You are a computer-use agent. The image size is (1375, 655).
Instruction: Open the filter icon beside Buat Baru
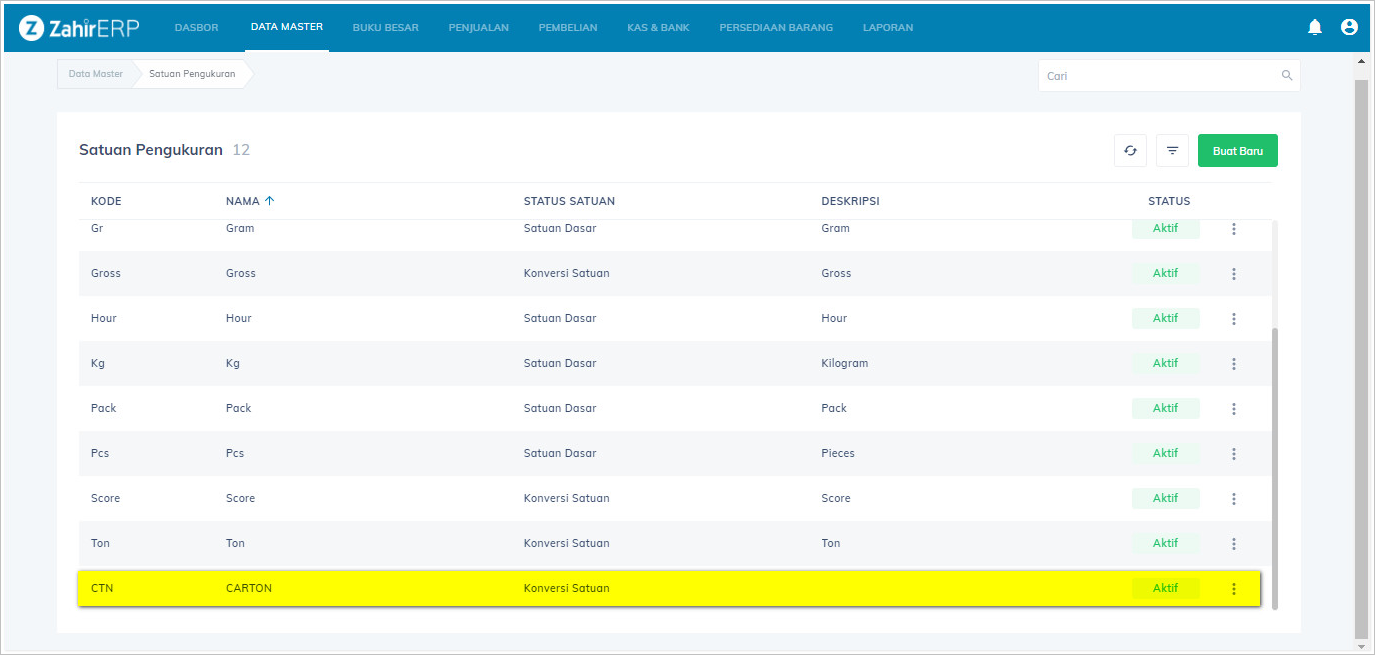tap(1172, 151)
